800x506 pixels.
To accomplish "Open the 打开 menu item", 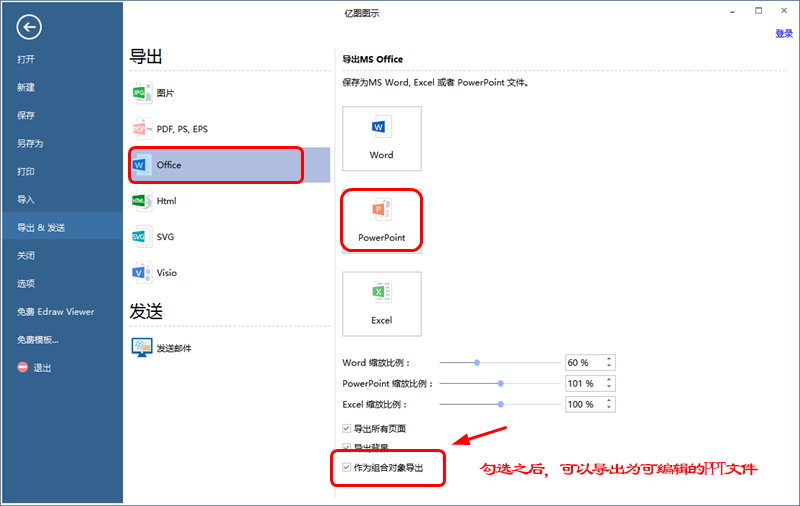I will [26, 59].
